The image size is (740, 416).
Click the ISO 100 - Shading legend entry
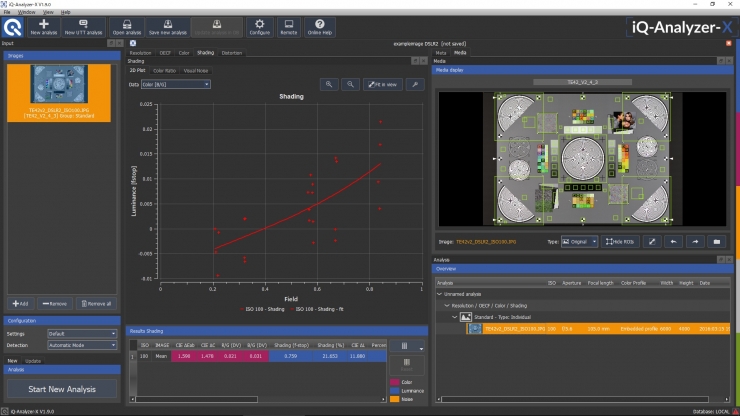262,309
